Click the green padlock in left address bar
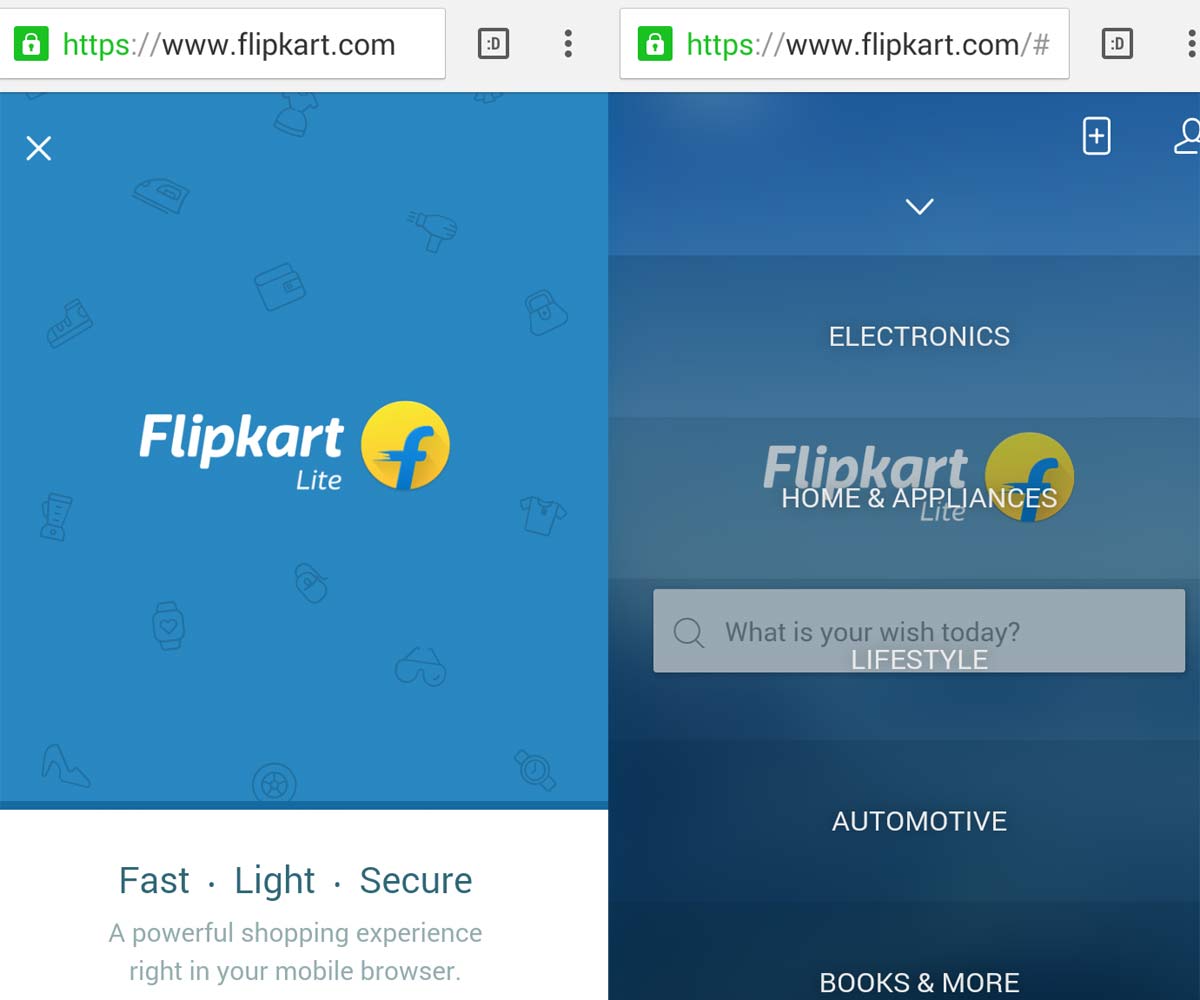 point(31,44)
